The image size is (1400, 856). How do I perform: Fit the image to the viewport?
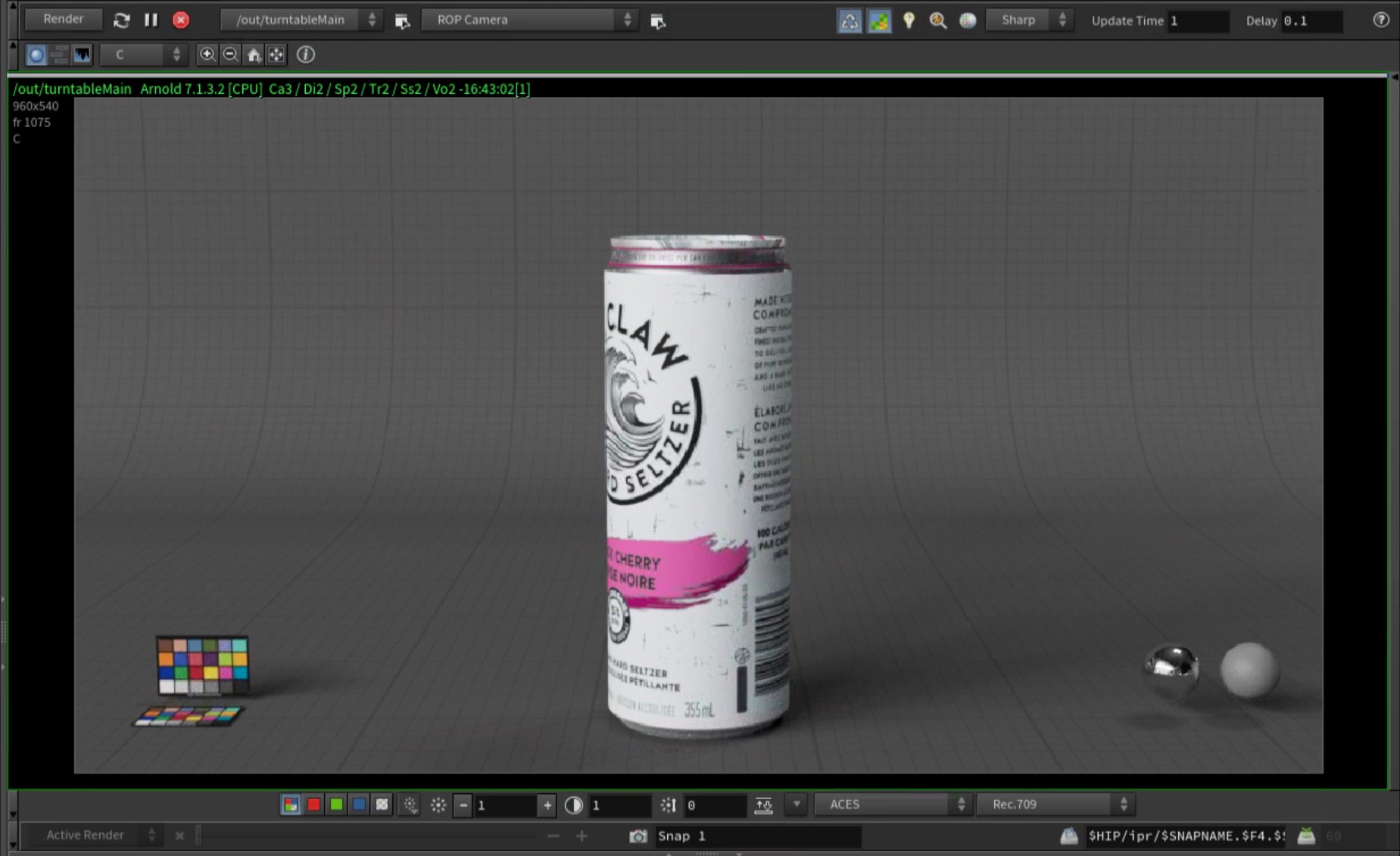(276, 54)
